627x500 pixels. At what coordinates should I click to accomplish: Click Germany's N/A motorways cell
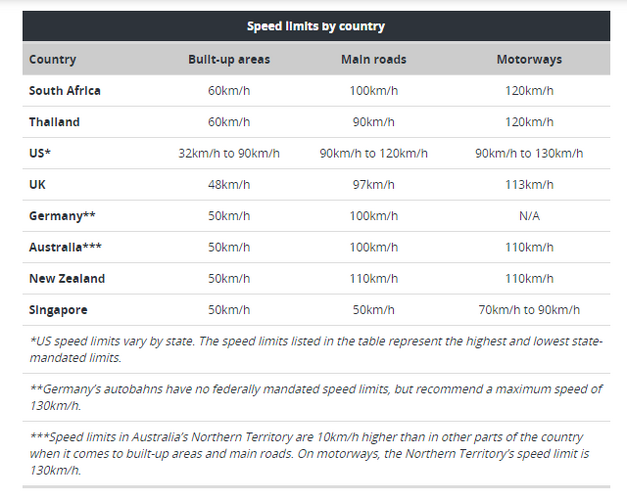click(x=529, y=216)
